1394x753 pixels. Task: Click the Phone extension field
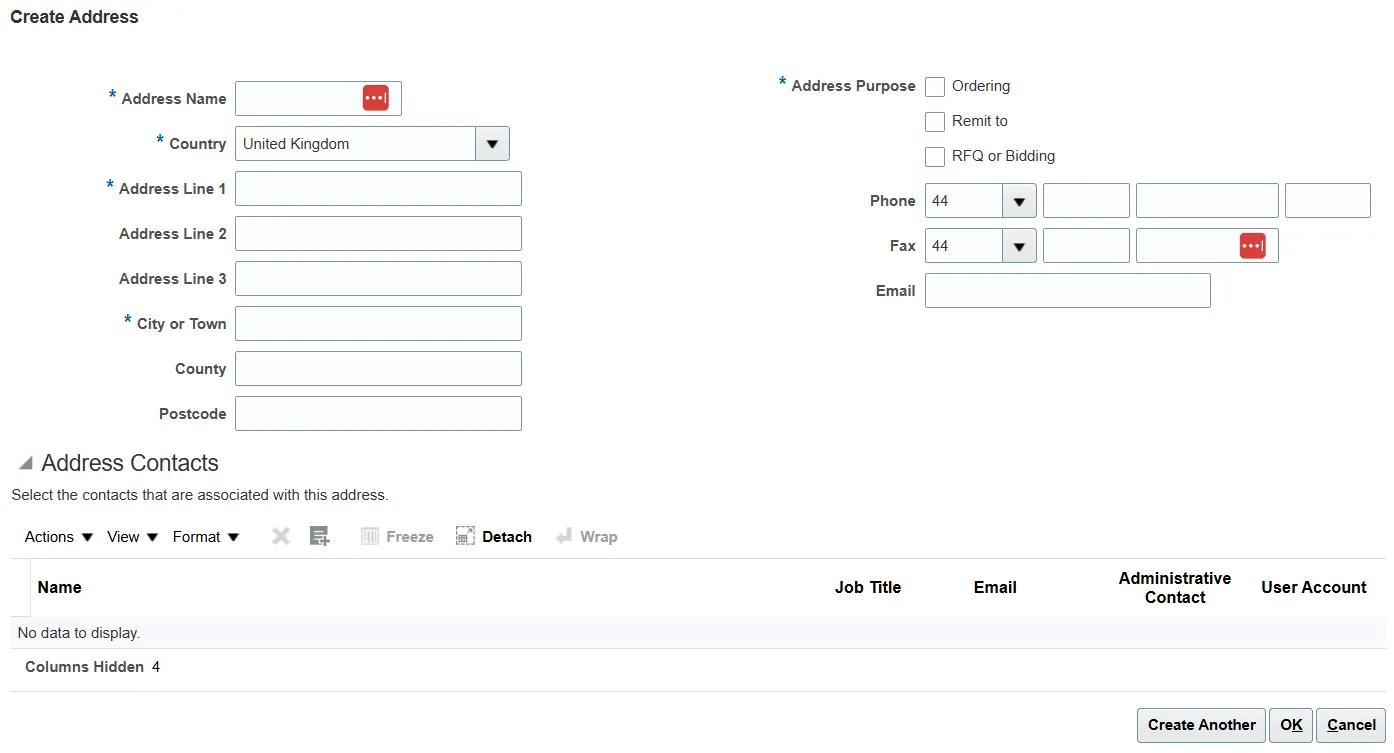click(1328, 201)
